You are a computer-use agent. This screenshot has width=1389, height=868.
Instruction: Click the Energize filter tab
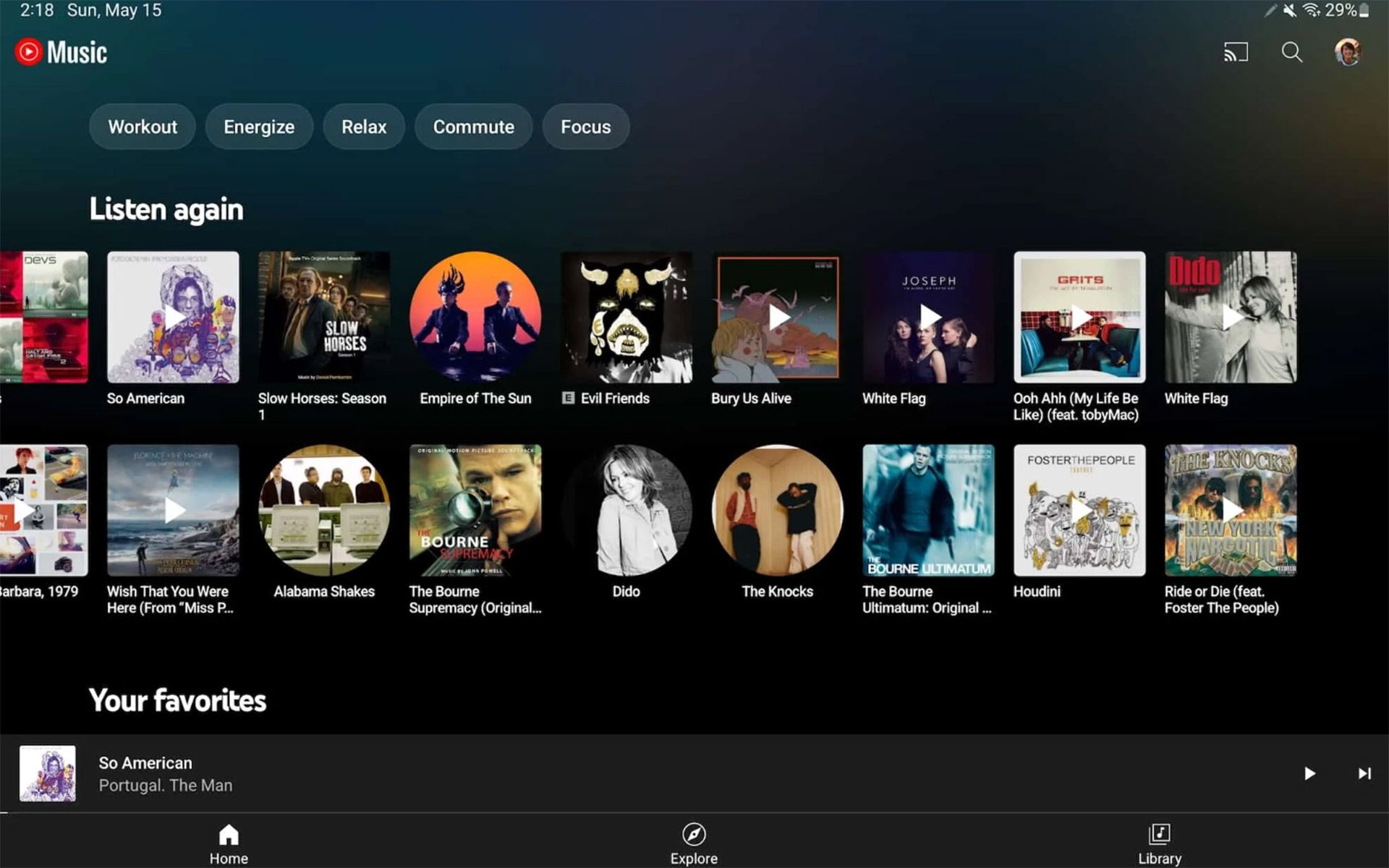tap(259, 127)
